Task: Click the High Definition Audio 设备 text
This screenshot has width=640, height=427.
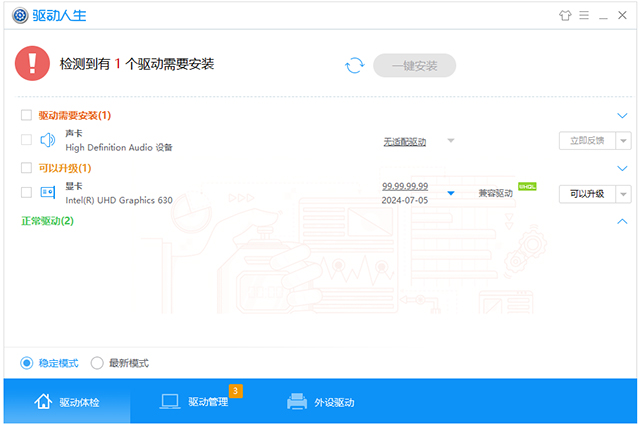Action: click(x=119, y=147)
